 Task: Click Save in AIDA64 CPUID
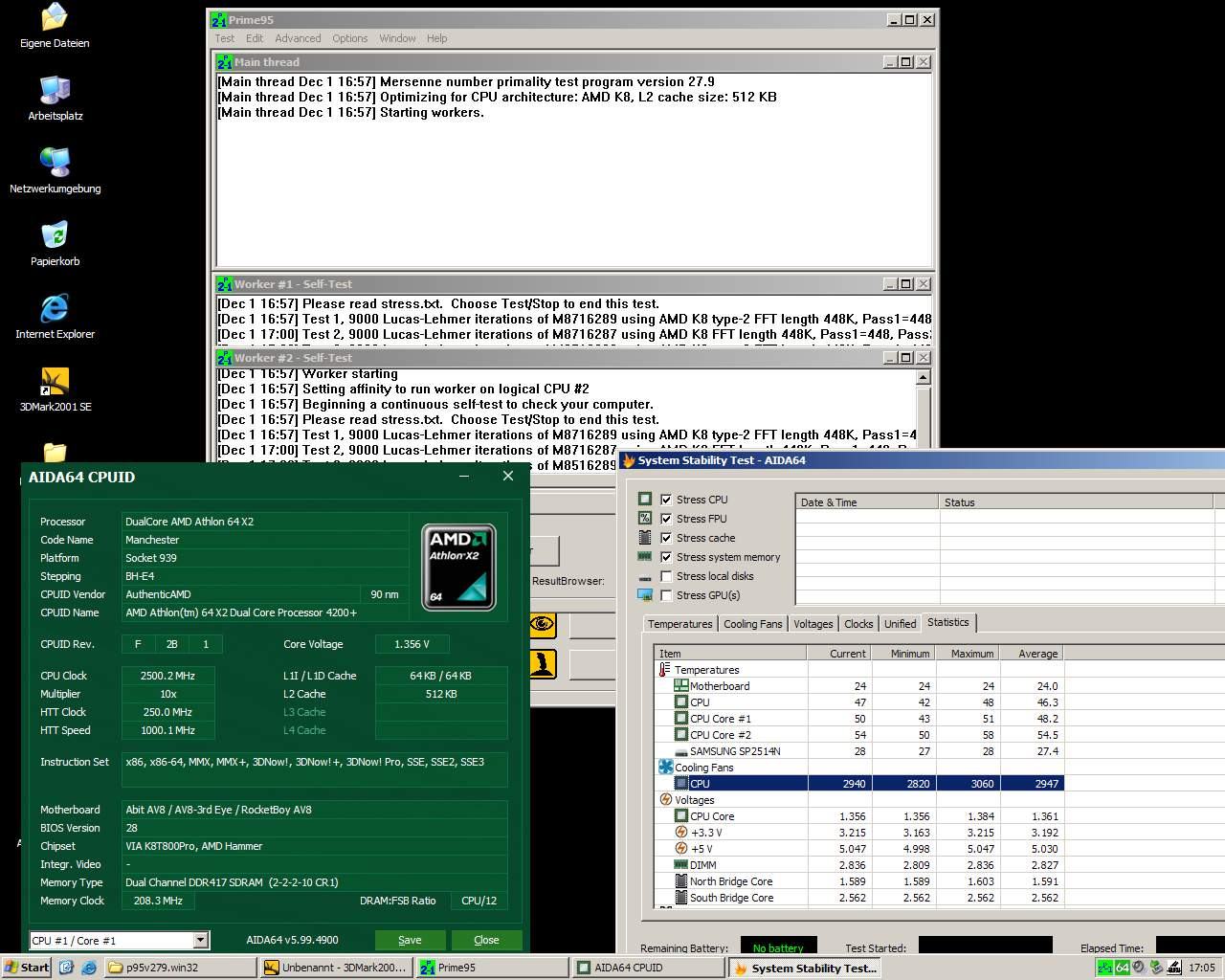[410, 940]
